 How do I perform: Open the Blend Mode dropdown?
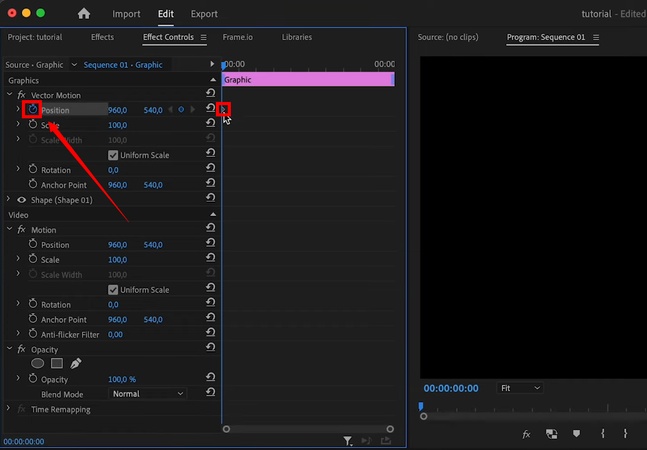pos(148,394)
